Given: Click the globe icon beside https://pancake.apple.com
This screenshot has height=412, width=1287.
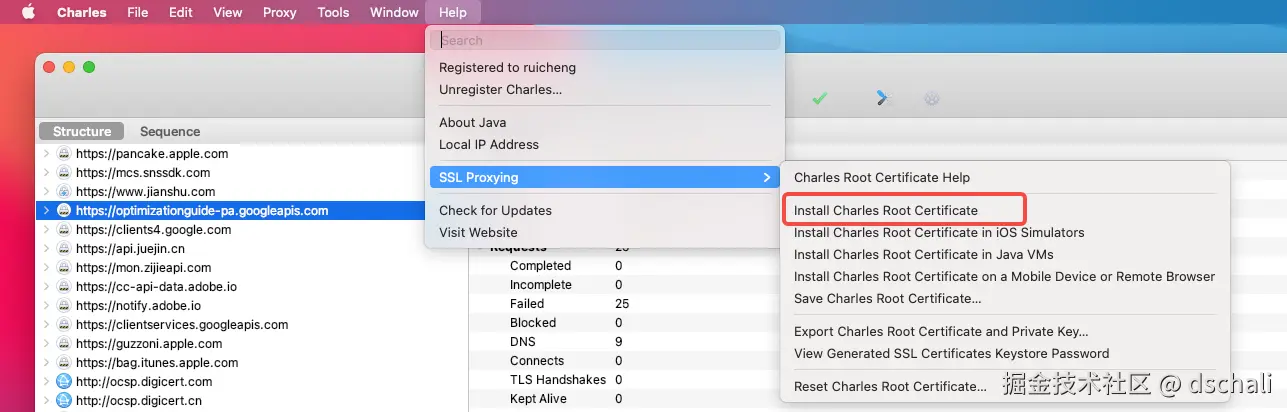Looking at the screenshot, I should pos(64,154).
